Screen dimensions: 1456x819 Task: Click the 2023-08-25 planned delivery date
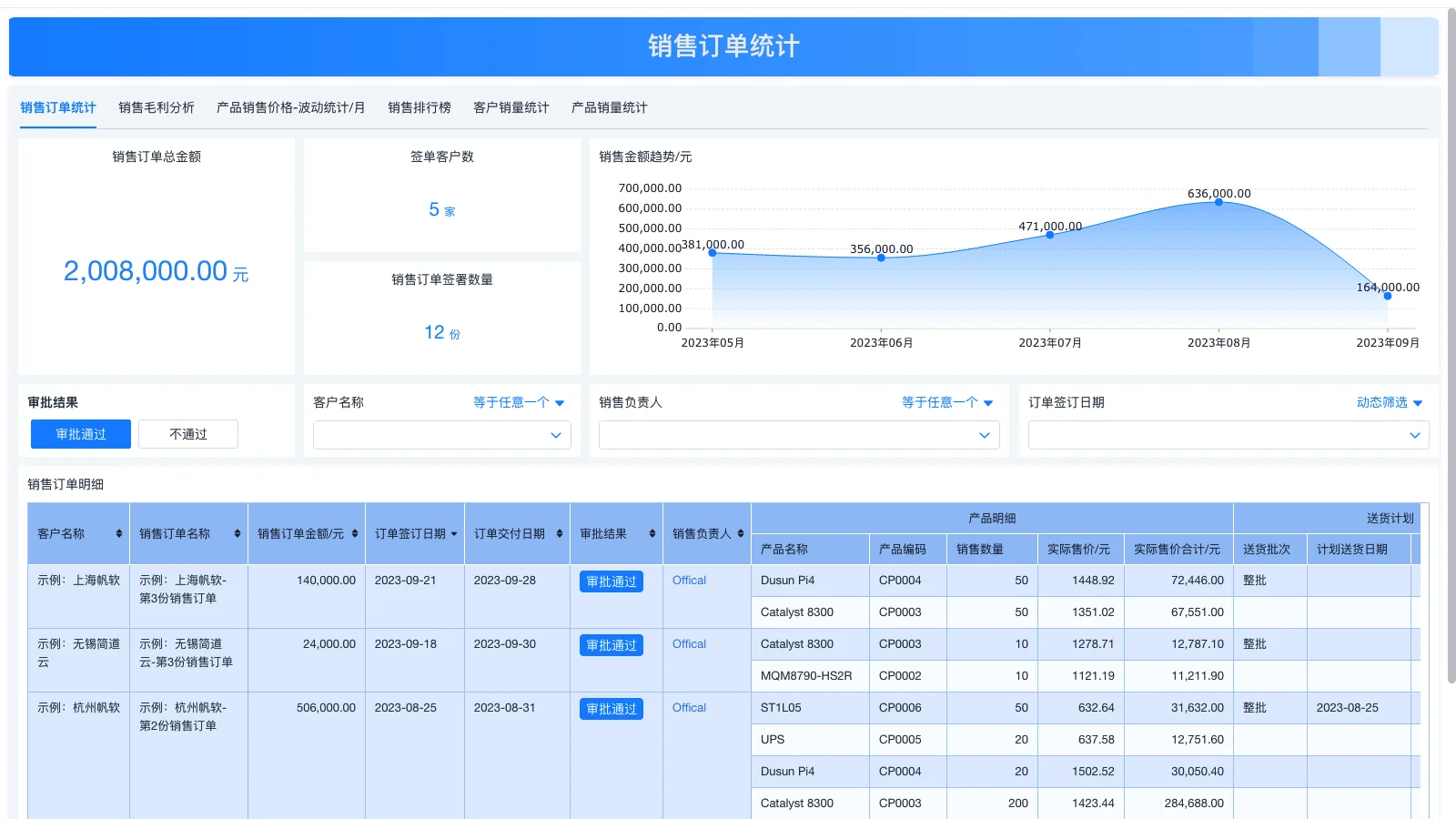coord(1359,708)
